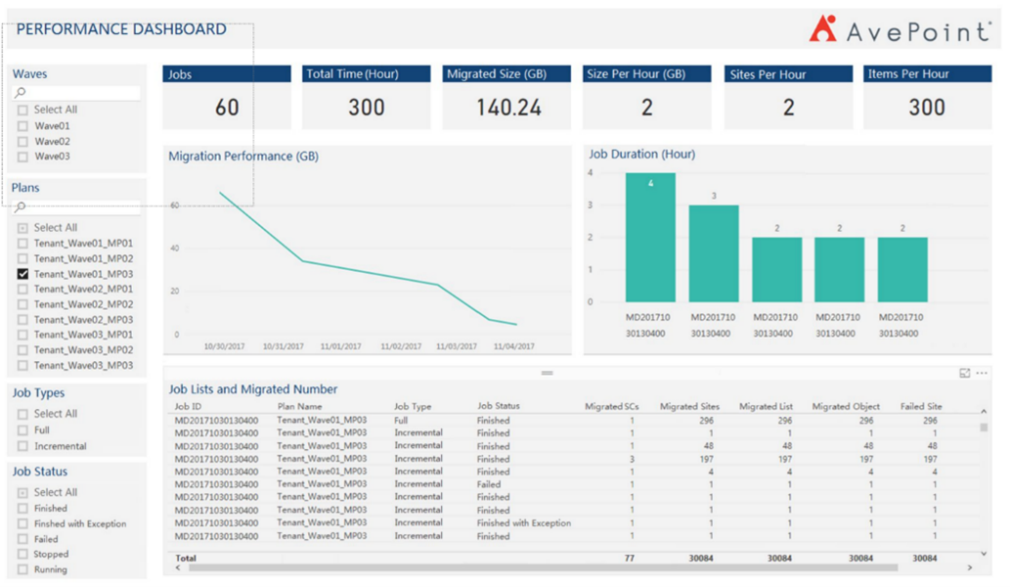Check the Wave03 checkbox
This screenshot has width=1010, height=587.
pyautogui.click(x=23, y=157)
